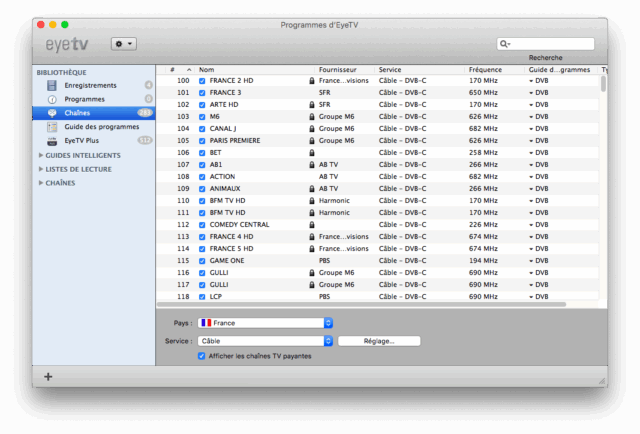Select the Programmes clock icon
This screenshot has height=434, width=640.
[52, 99]
